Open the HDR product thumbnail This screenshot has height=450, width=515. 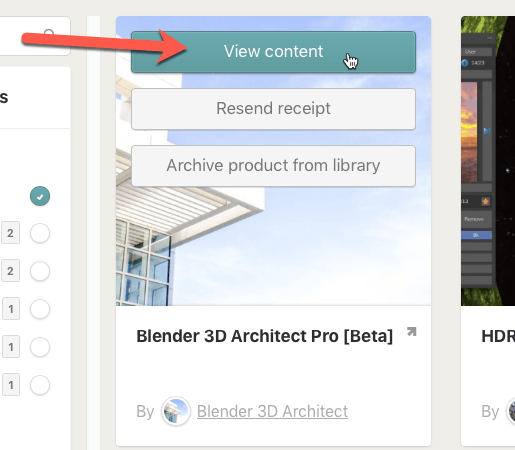click(x=488, y=161)
